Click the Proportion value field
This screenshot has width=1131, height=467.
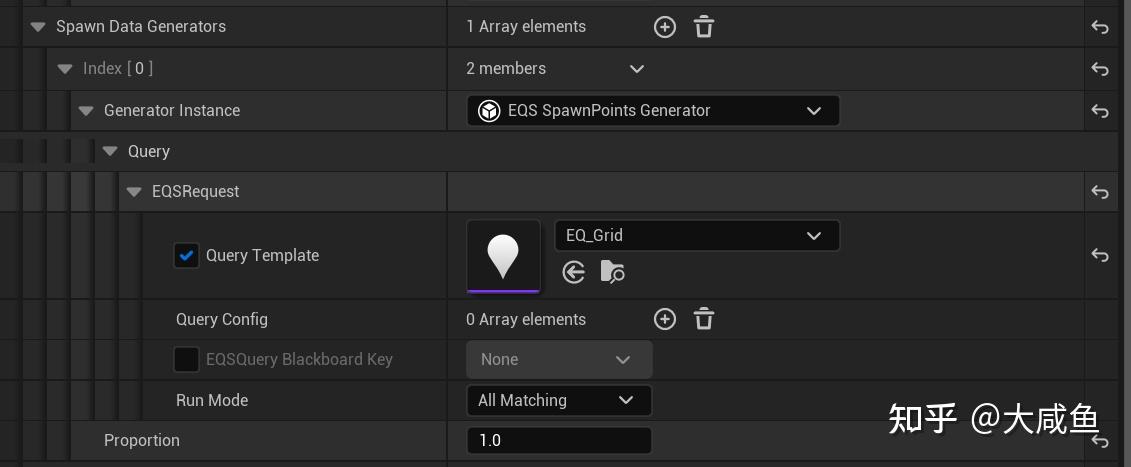(x=558, y=440)
